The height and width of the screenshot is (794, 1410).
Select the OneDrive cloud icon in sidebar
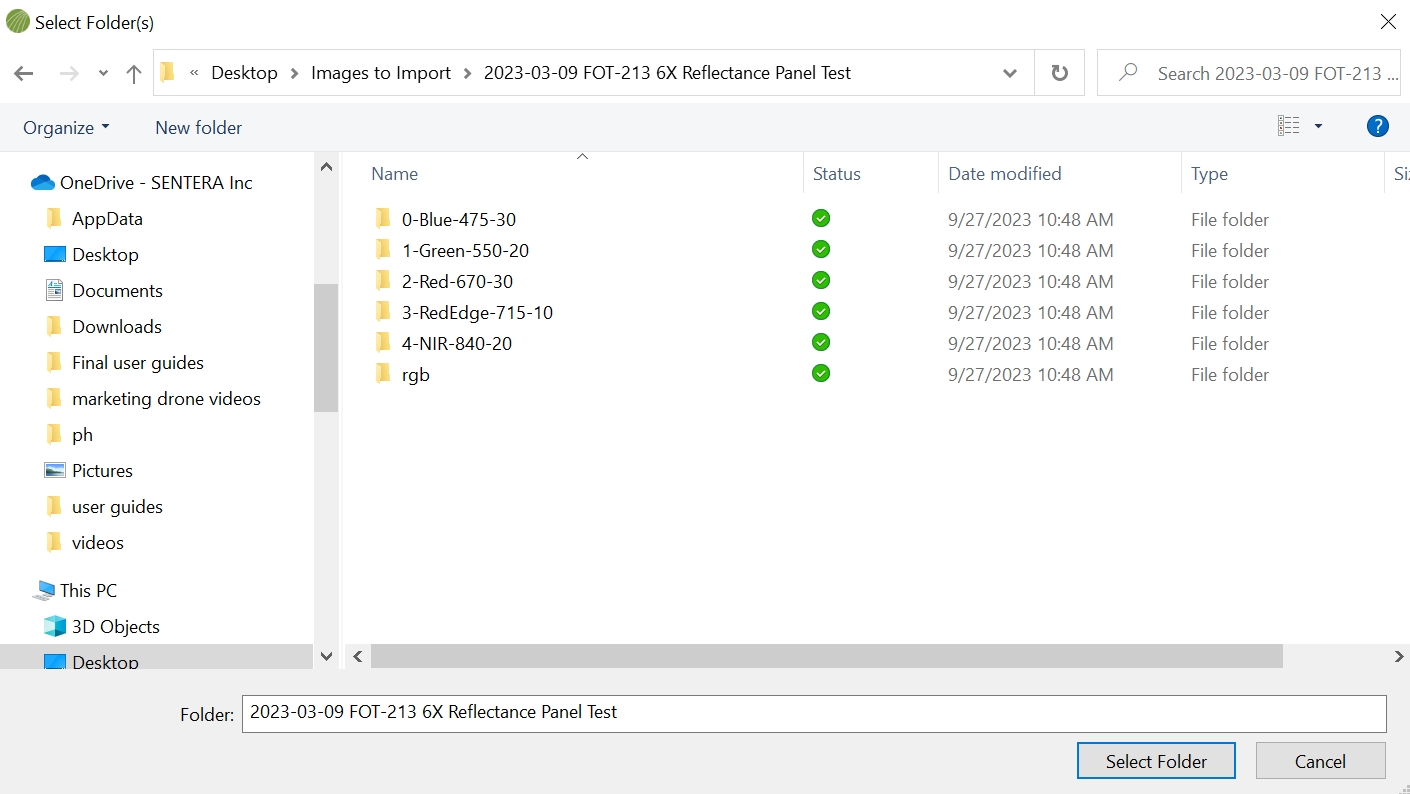click(42, 182)
